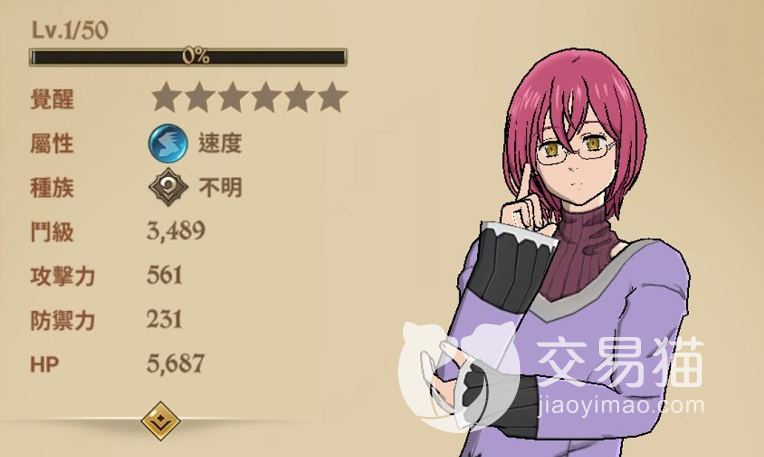
Task: Open the jiaoyimao.com watermark link
Action: pos(621,405)
